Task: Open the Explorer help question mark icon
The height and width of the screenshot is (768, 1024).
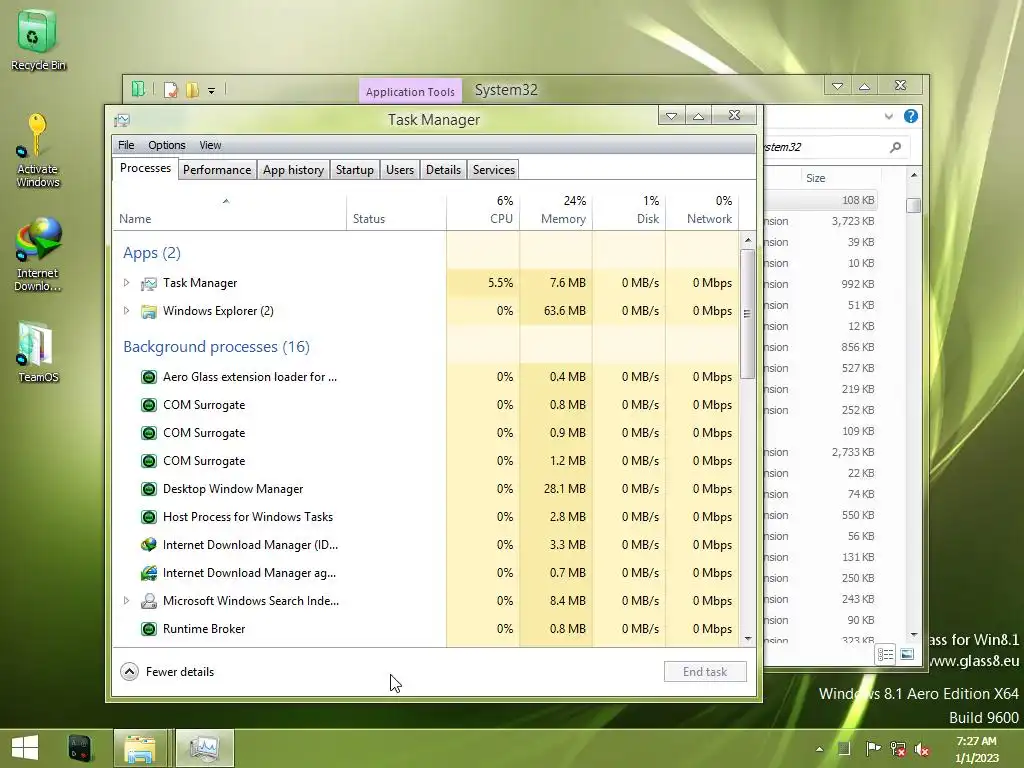Action: 910,116
